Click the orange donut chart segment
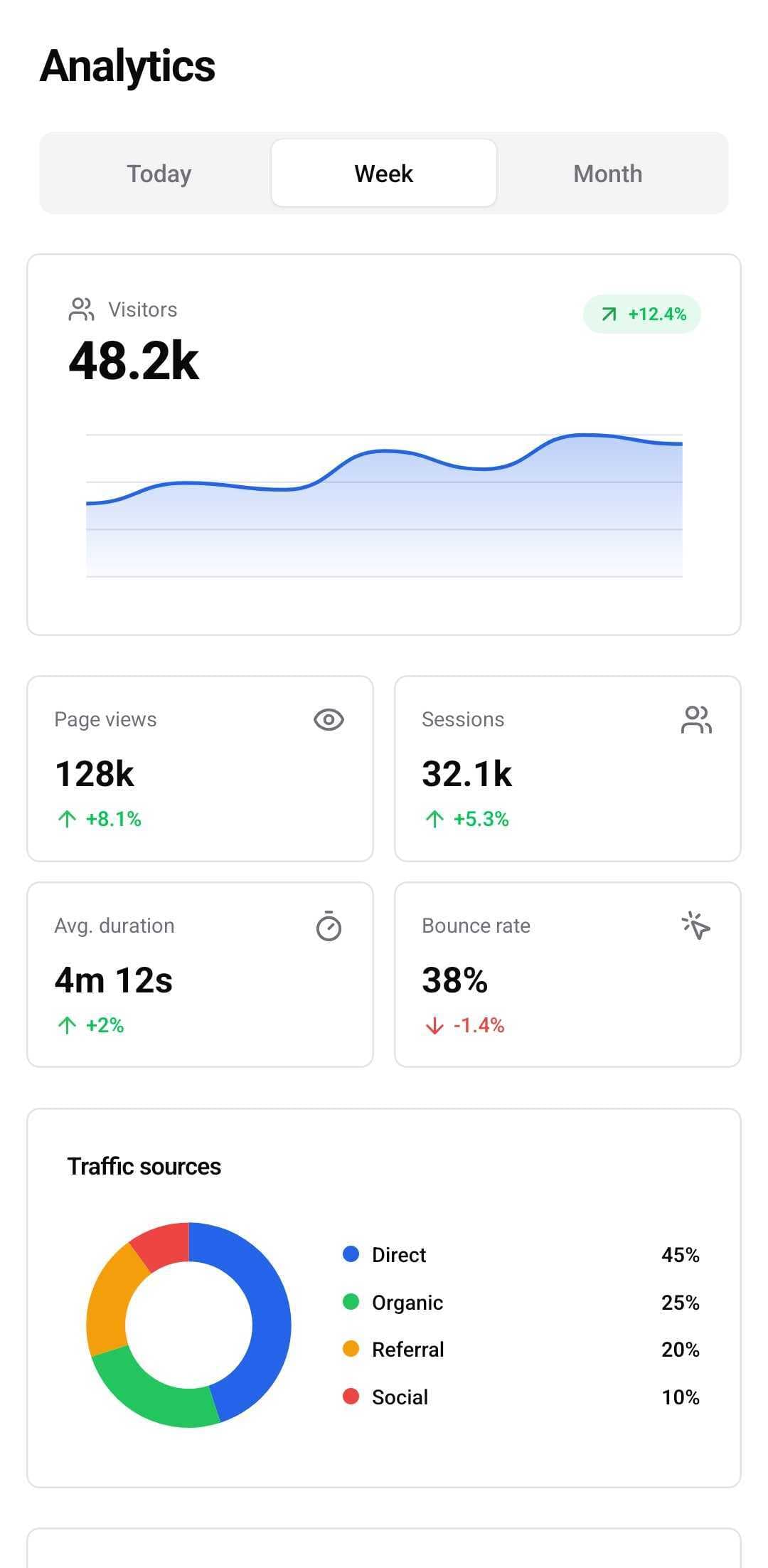 tap(109, 1302)
